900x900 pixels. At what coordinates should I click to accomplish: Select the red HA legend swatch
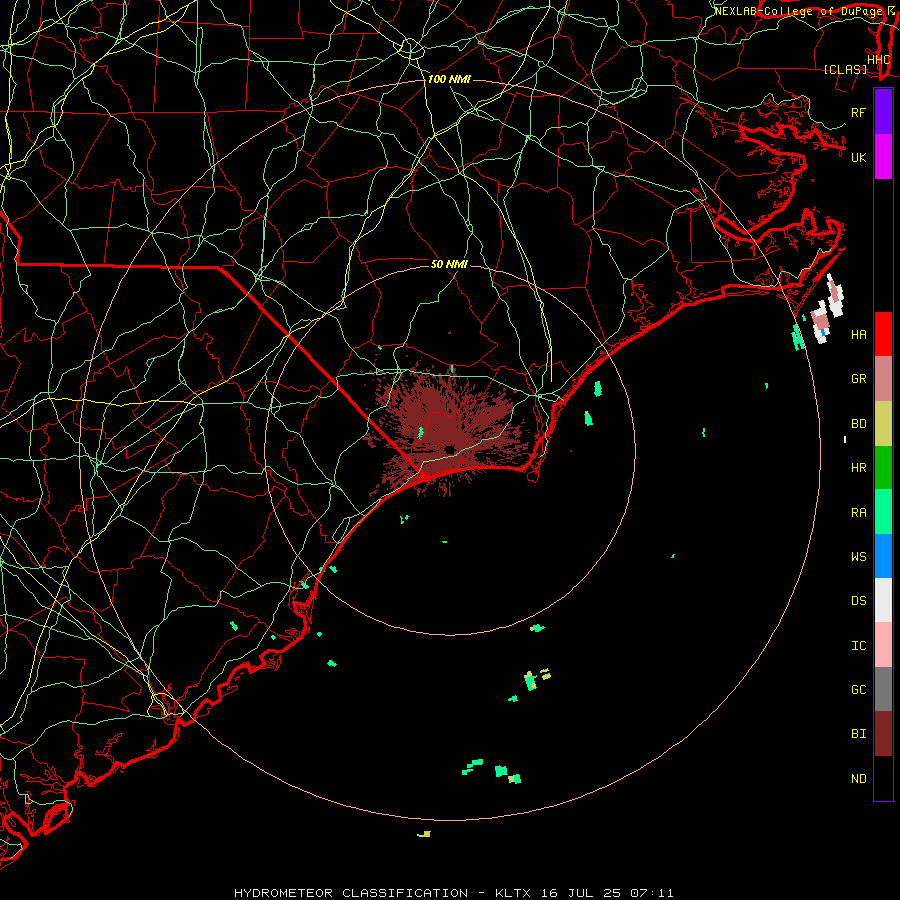click(x=883, y=334)
